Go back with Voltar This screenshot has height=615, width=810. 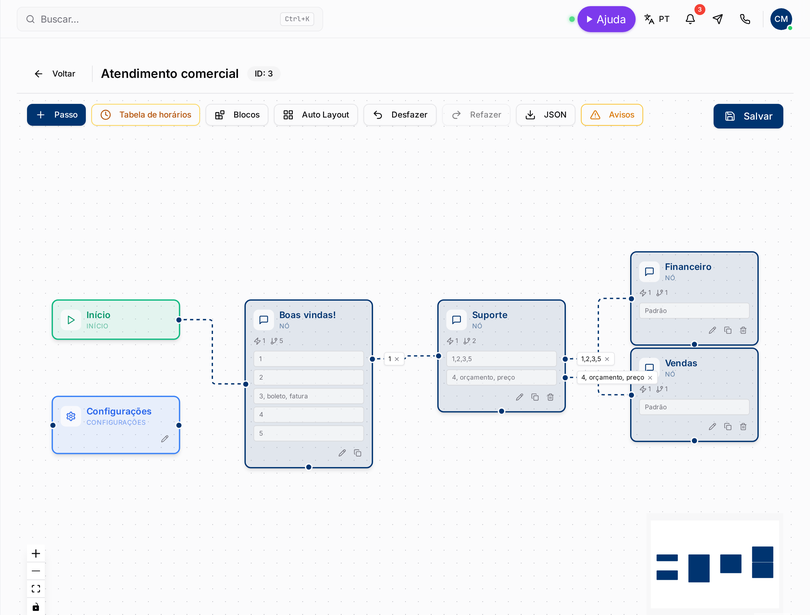tap(55, 74)
